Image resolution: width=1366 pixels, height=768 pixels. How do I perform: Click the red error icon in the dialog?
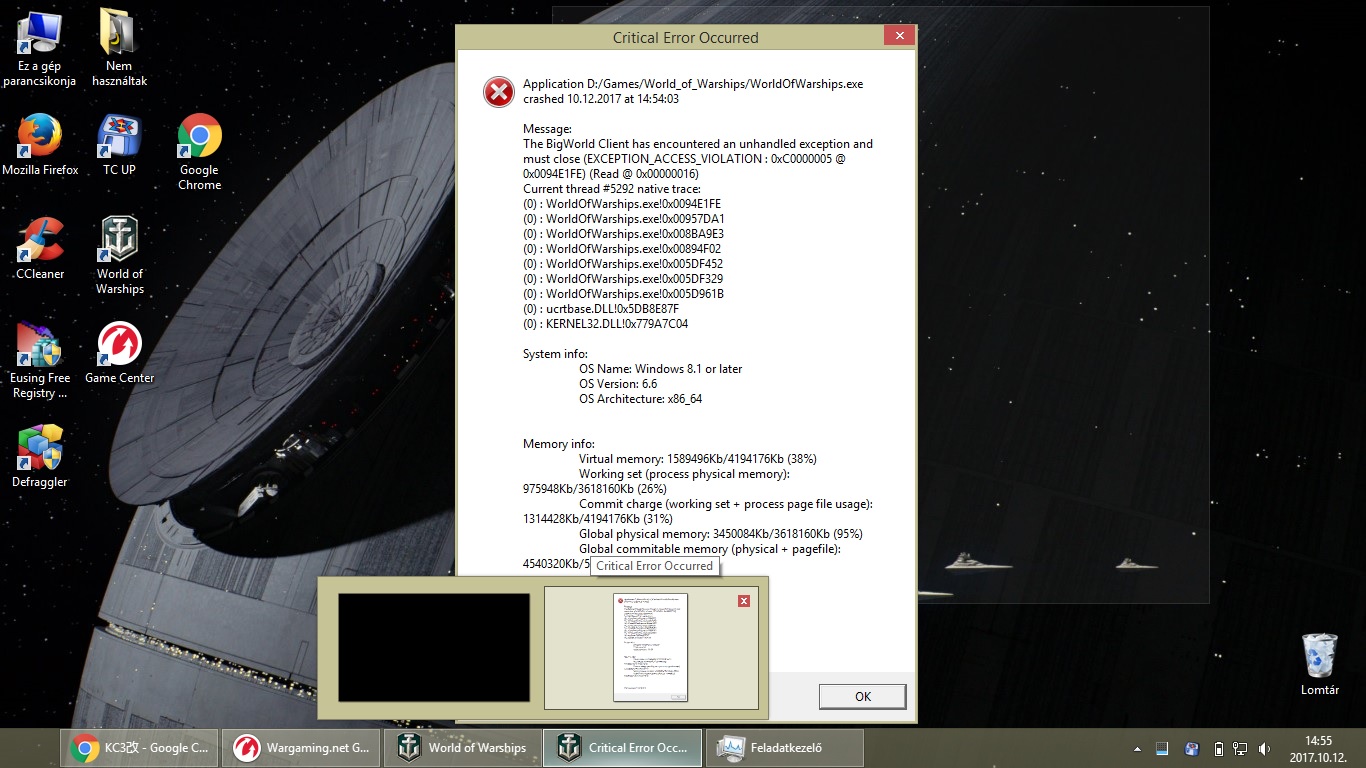coord(498,92)
